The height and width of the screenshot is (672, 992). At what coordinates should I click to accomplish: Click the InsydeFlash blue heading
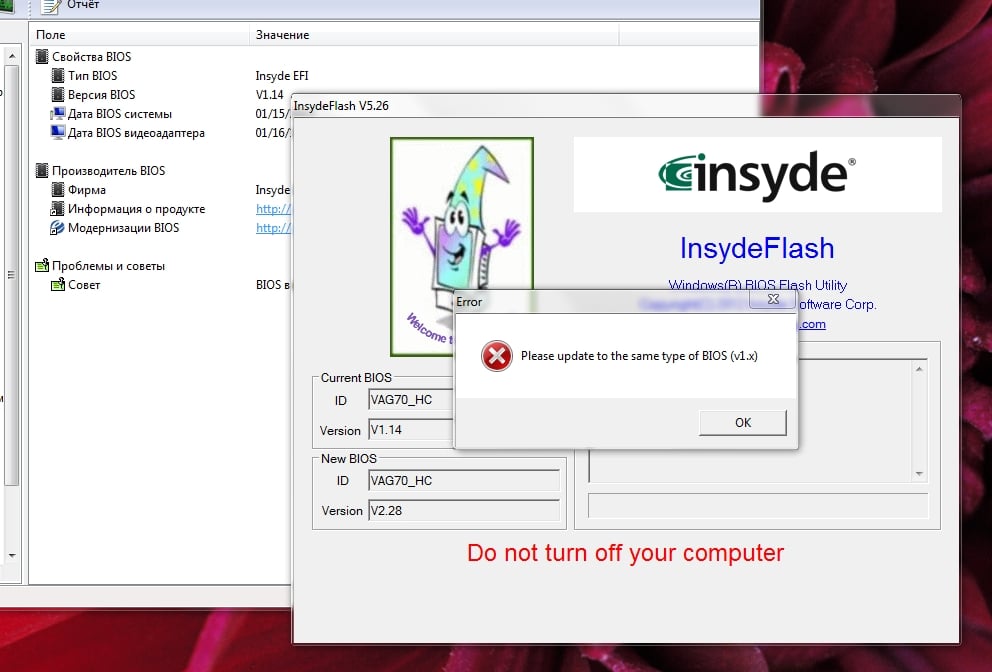(757, 248)
